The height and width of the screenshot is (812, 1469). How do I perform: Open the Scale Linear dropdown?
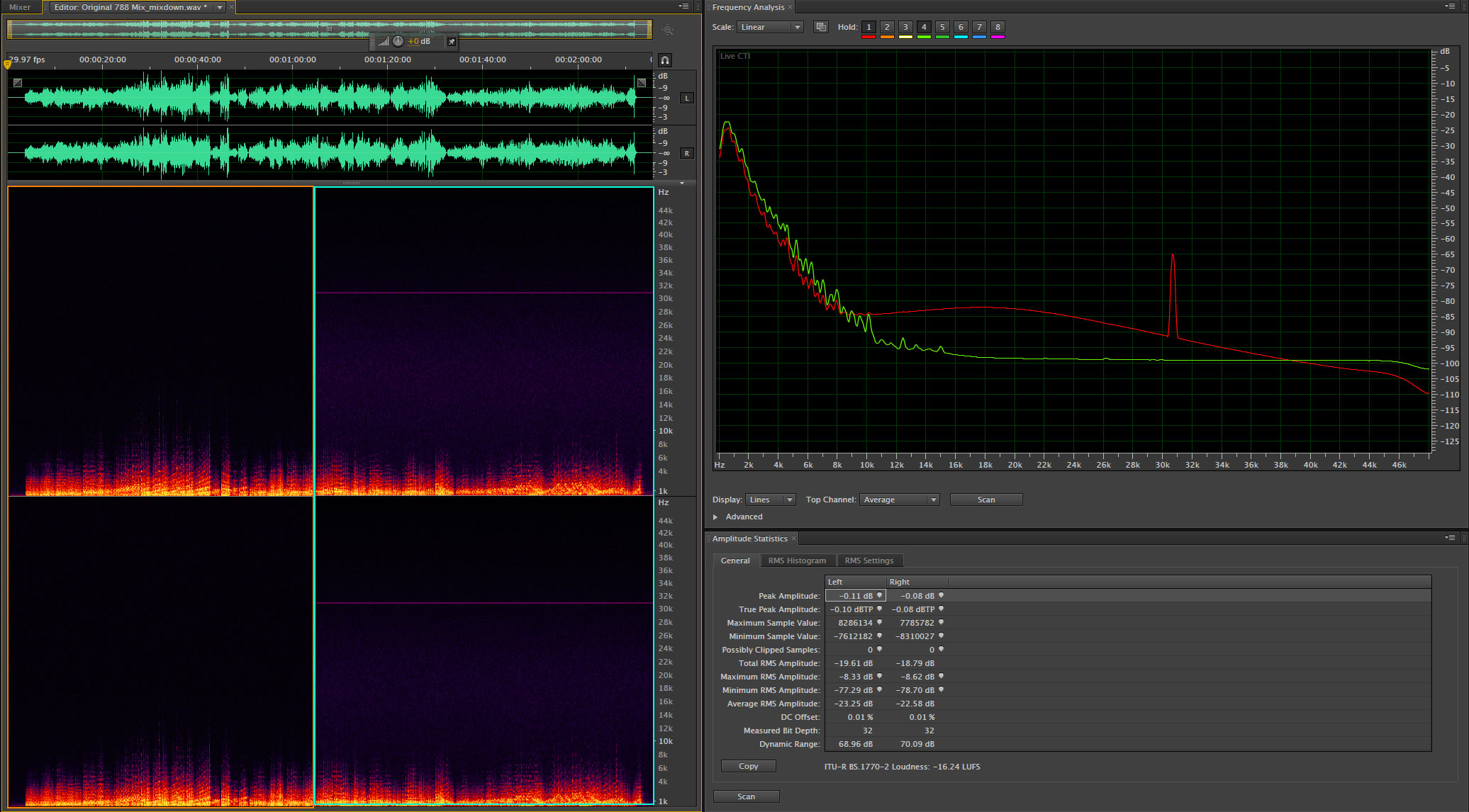[x=770, y=27]
